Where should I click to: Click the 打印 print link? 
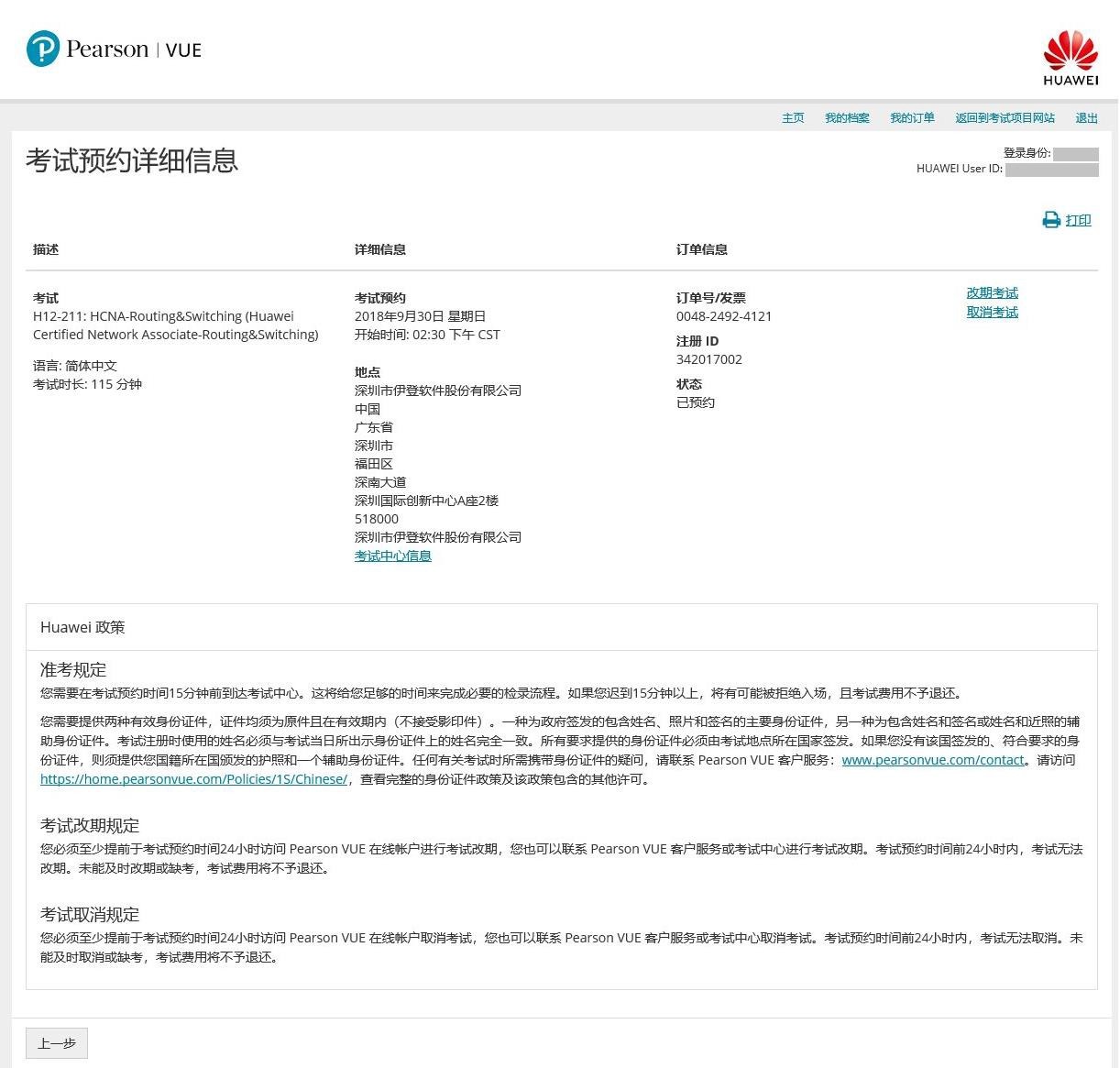pos(1078,220)
